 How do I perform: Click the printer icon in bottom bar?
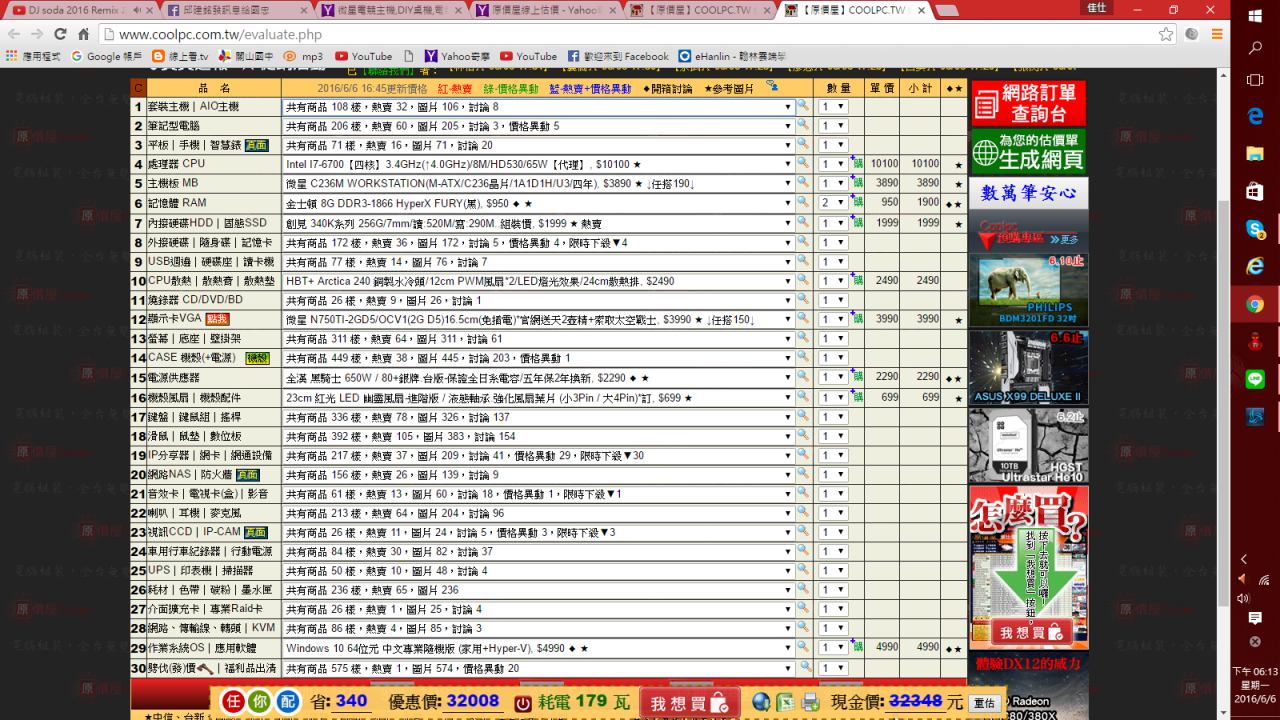tap(810, 702)
